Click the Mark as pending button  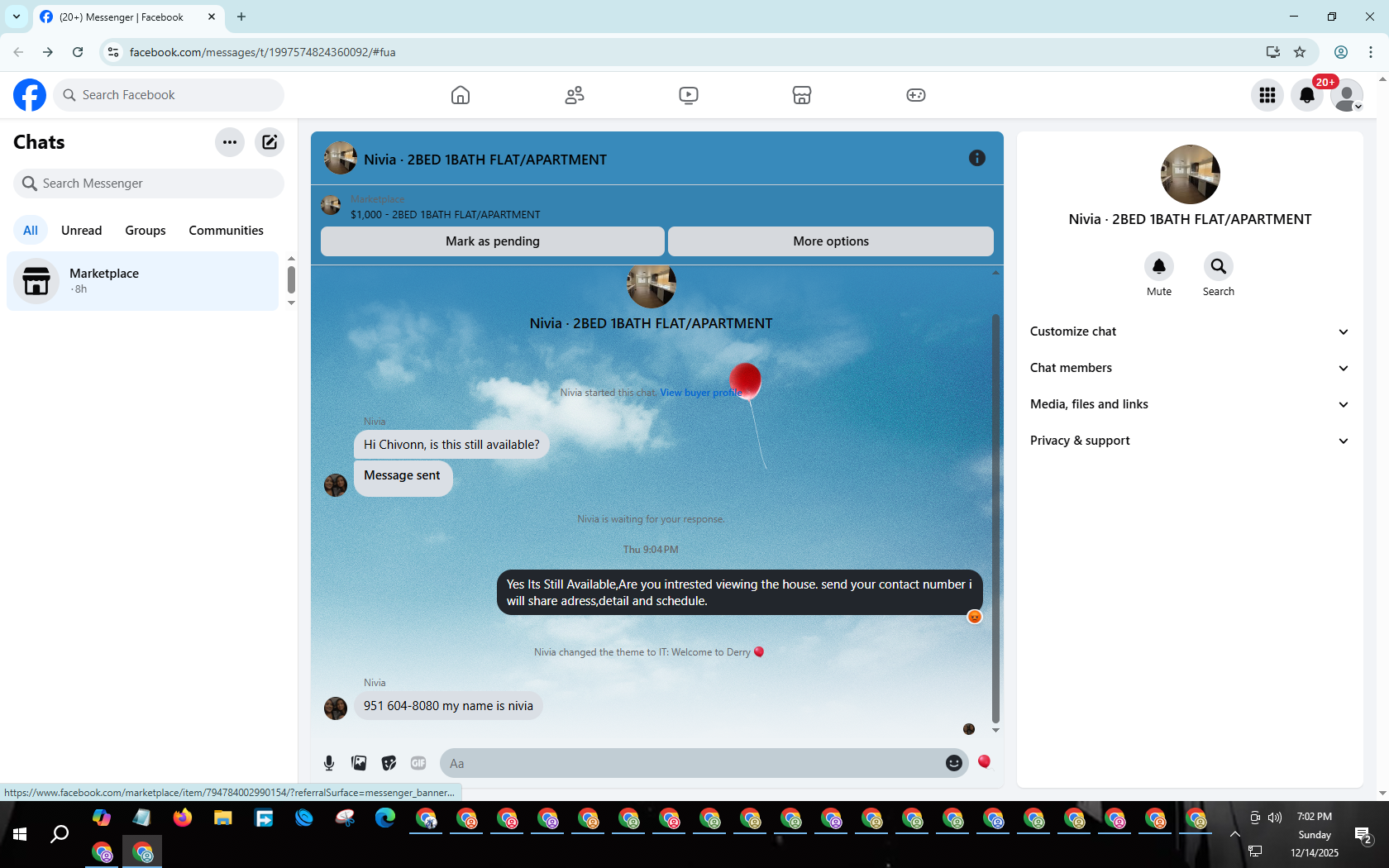point(493,241)
